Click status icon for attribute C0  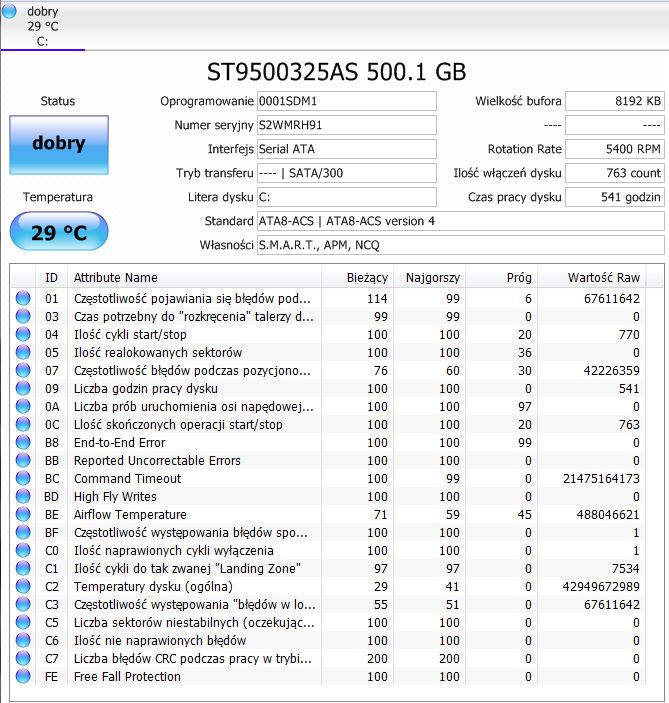(23, 550)
